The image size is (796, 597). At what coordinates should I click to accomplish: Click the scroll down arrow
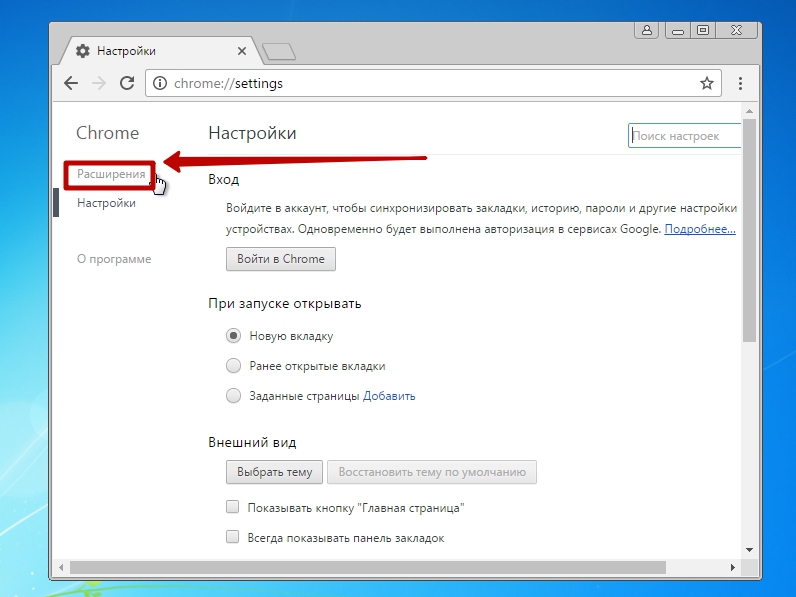[749, 550]
